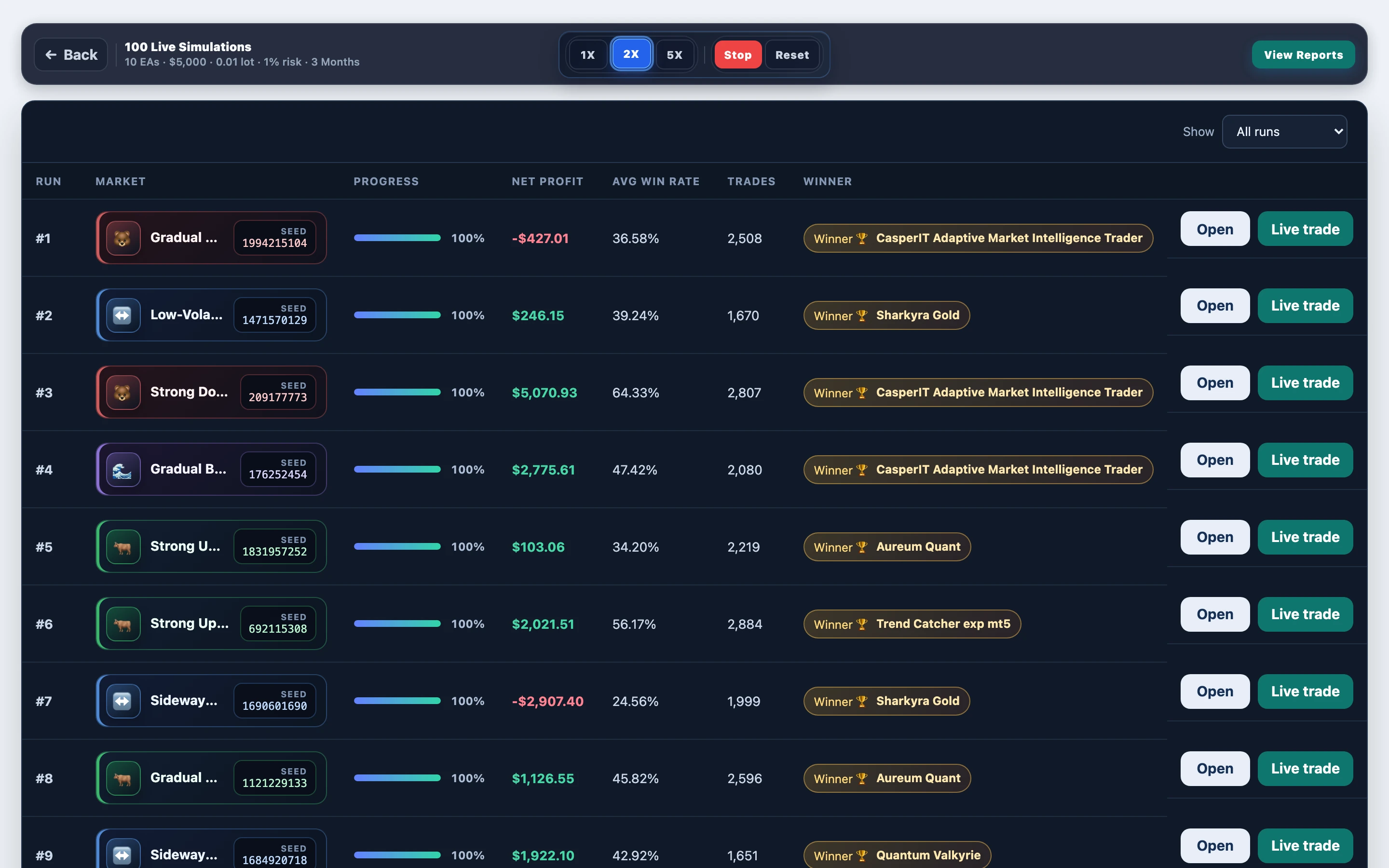Switch playback speed to 5X

(674, 54)
